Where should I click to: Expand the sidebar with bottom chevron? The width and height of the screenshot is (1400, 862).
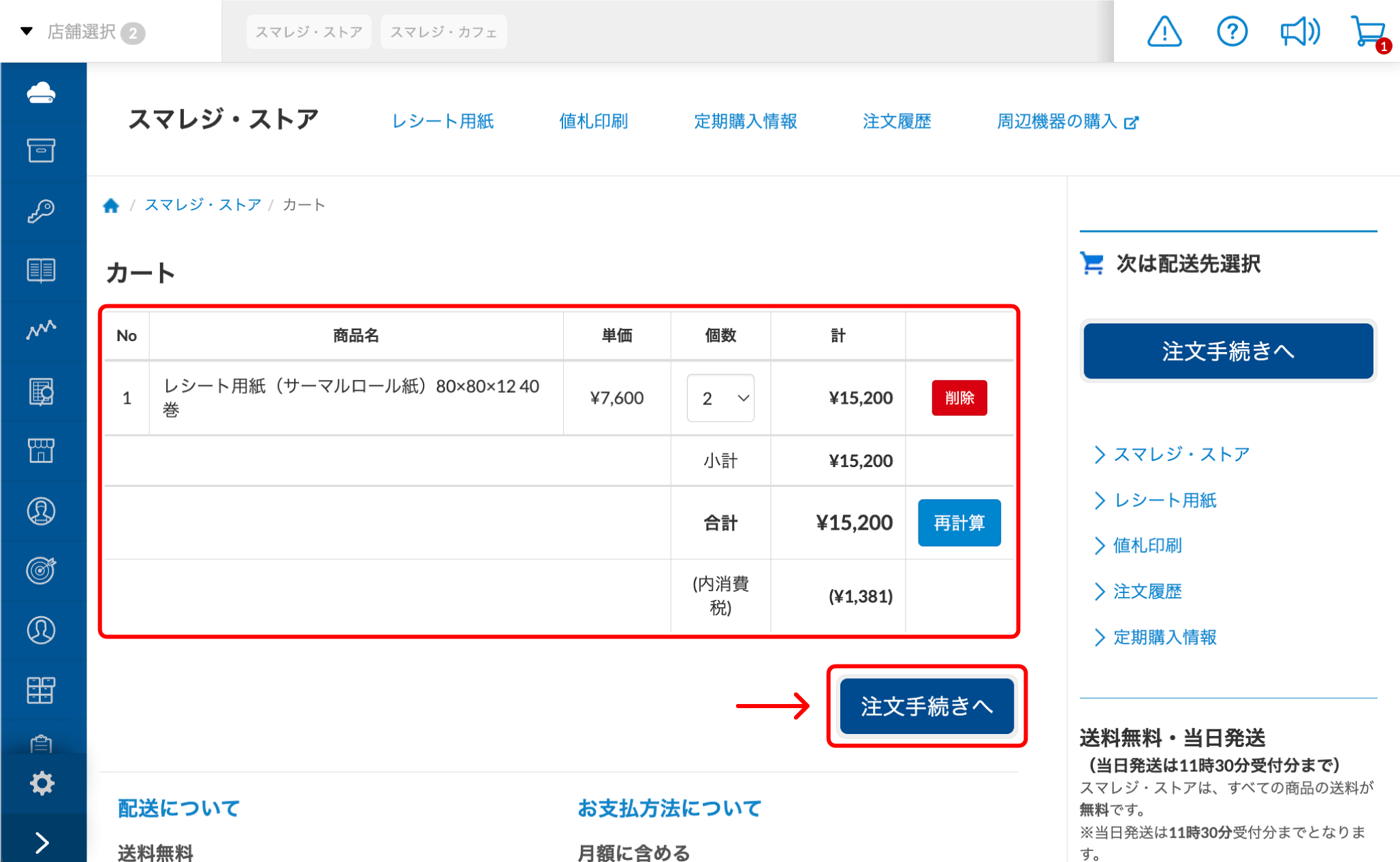pos(42,843)
